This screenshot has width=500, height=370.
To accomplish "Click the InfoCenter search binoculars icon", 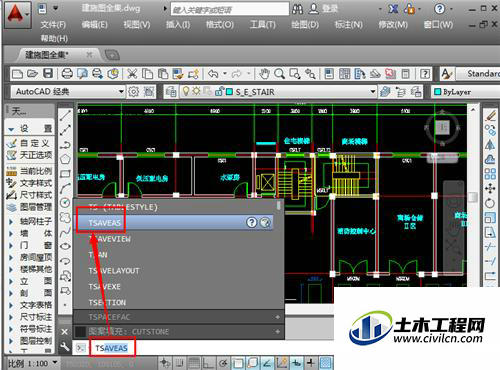I will pyautogui.click(x=297, y=9).
